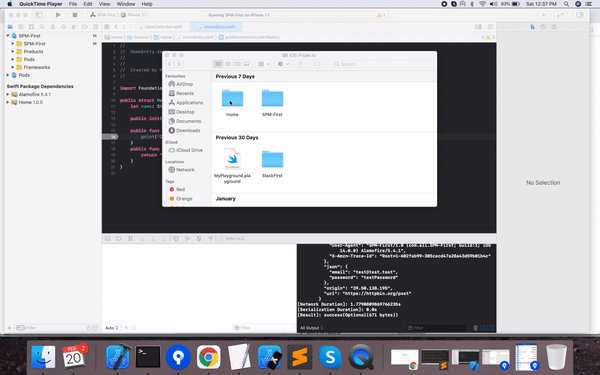Screen dimensions: 600x375
Task: Switch Finder to gallery view
Action: [247, 64]
